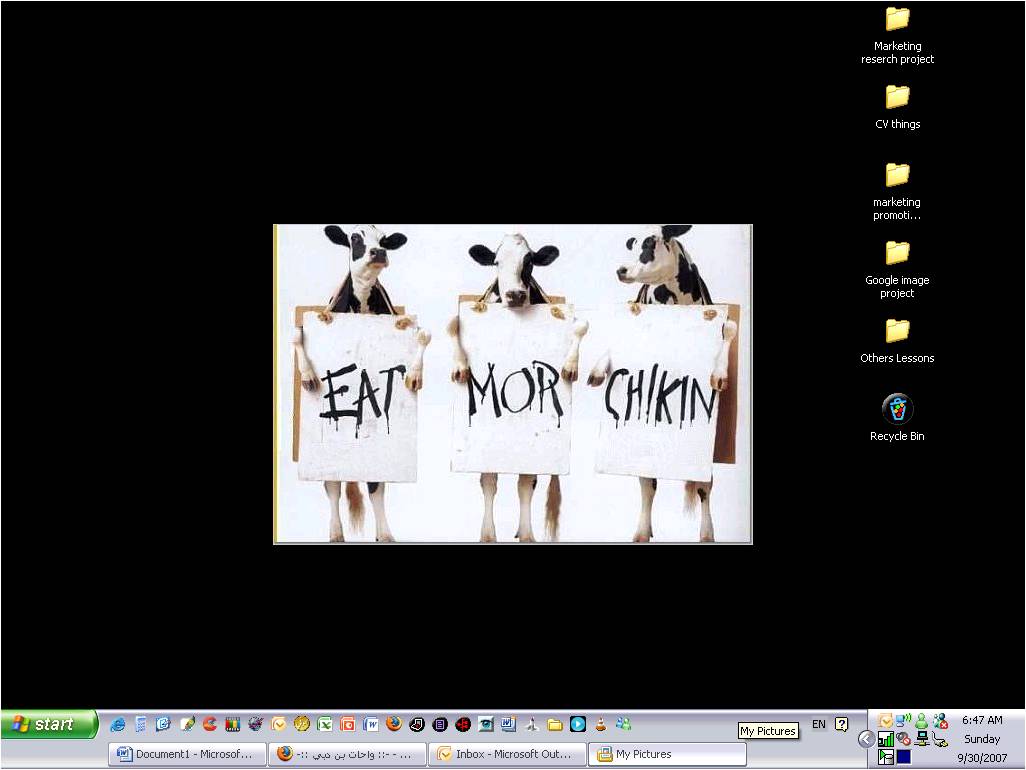The image size is (1026, 770).
Task: Open local area network tray icon
Action: [922, 739]
